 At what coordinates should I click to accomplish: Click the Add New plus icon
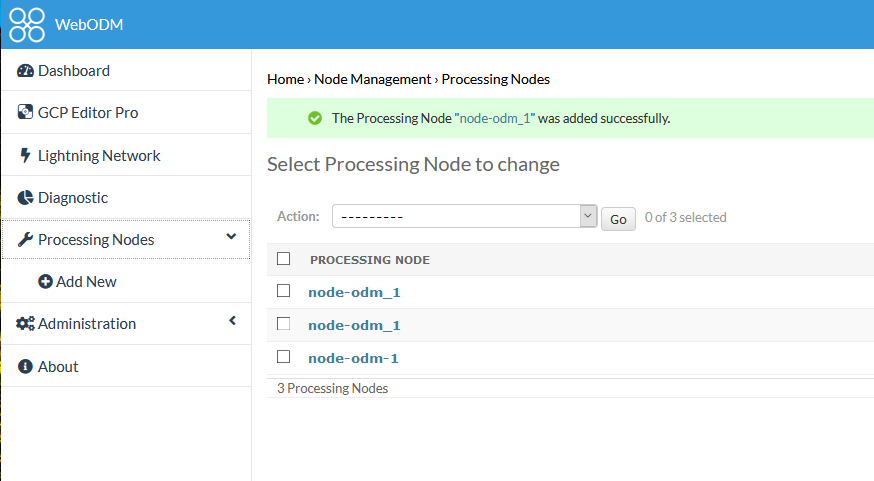point(45,282)
